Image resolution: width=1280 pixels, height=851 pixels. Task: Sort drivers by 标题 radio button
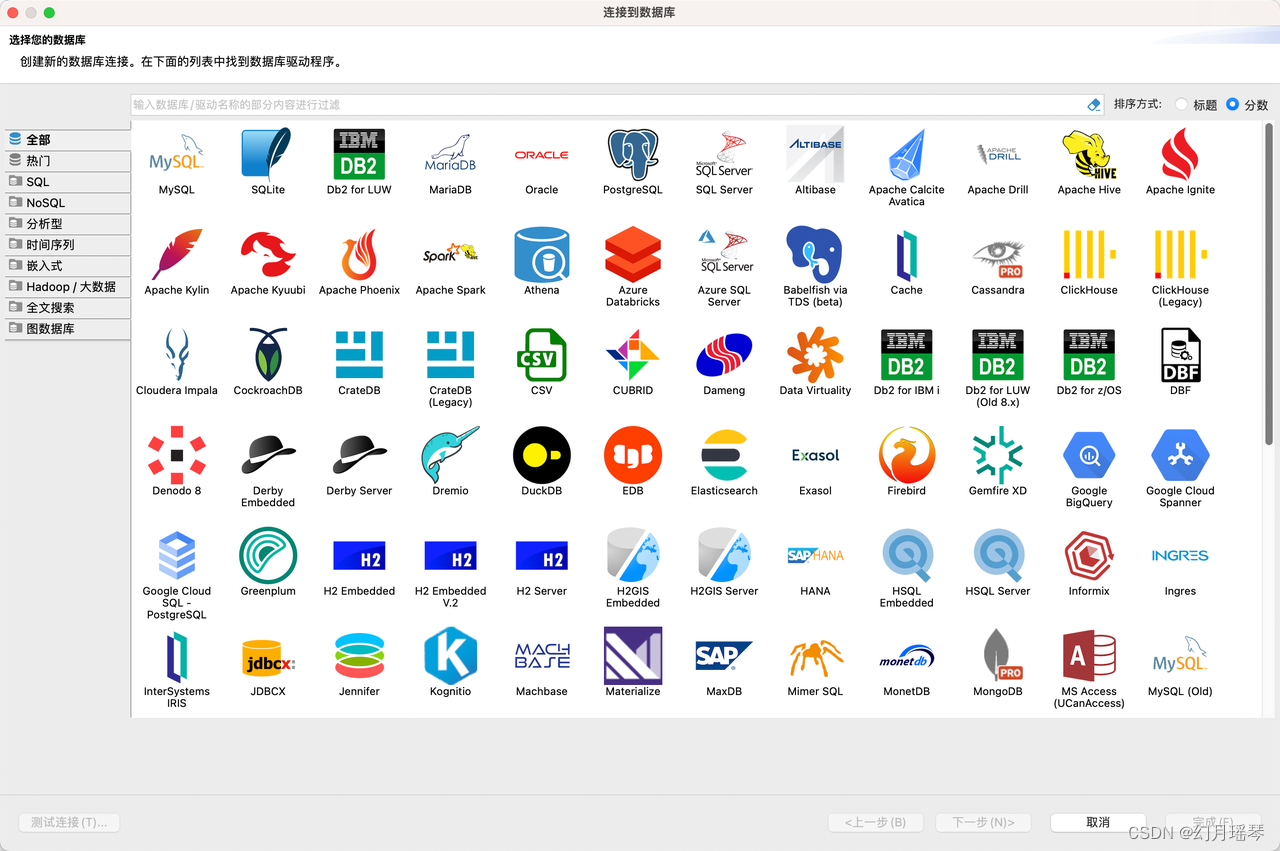coord(1182,104)
